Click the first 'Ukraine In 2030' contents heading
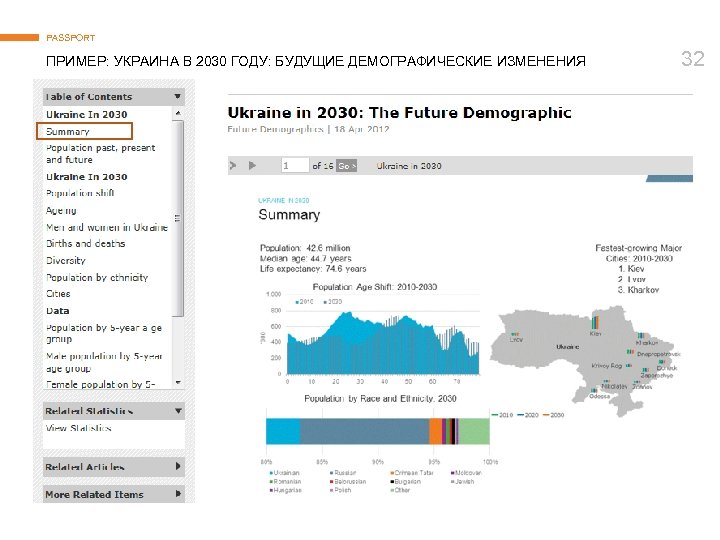This screenshot has height=540, width=720. (x=86, y=114)
